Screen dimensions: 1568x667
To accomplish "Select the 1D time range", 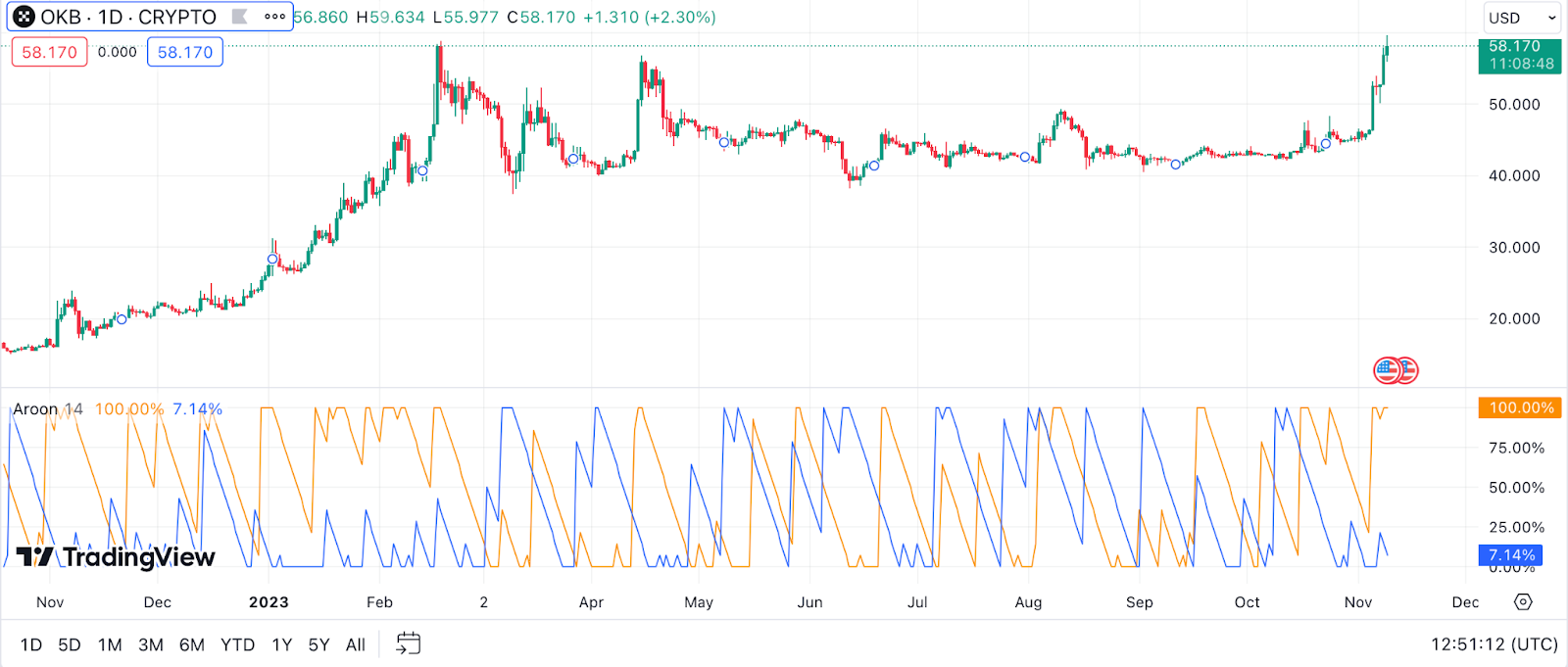I will click(31, 644).
